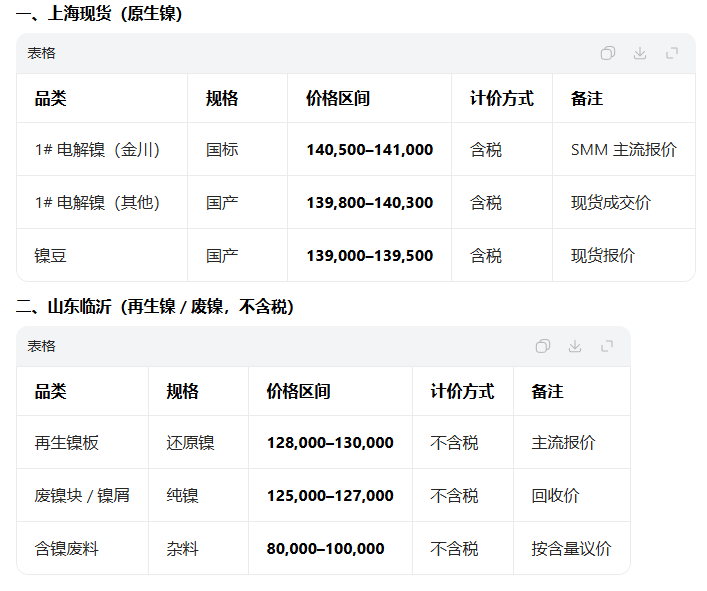This screenshot has height=591, width=707.
Task: Click the 二、山东临沂 section heading
Action: tap(155, 307)
